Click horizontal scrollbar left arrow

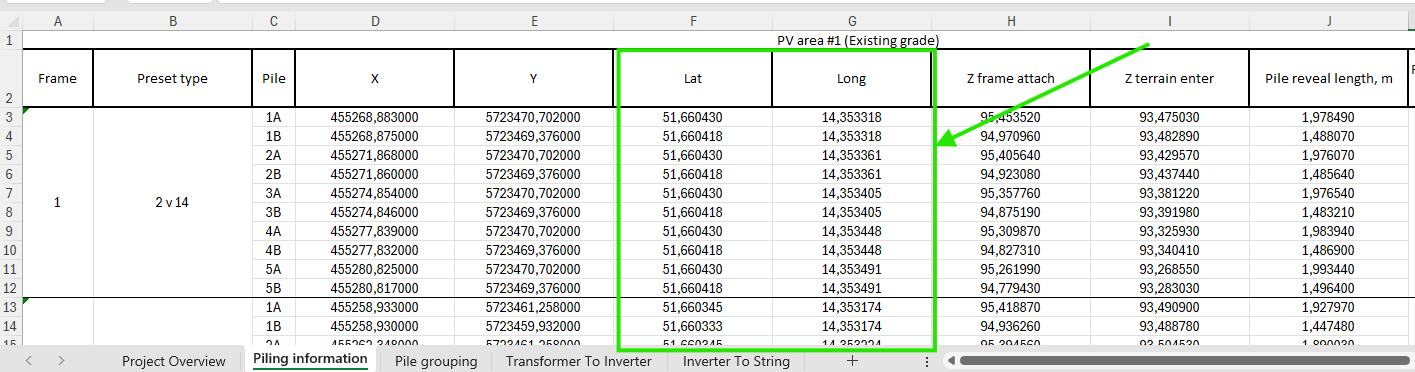950,361
